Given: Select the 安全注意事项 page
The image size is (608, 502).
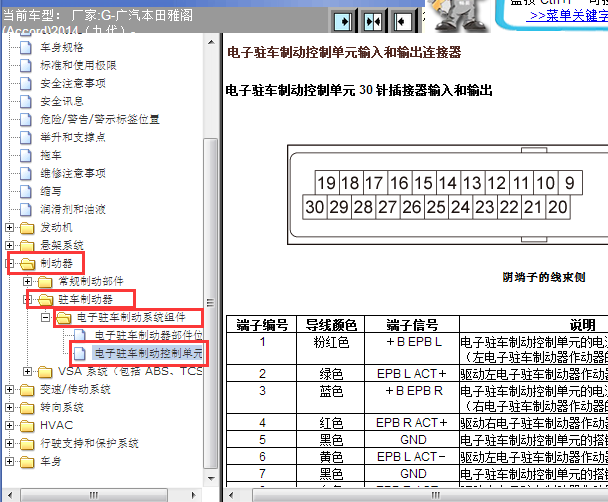Looking at the screenshot, I should [x=73, y=83].
